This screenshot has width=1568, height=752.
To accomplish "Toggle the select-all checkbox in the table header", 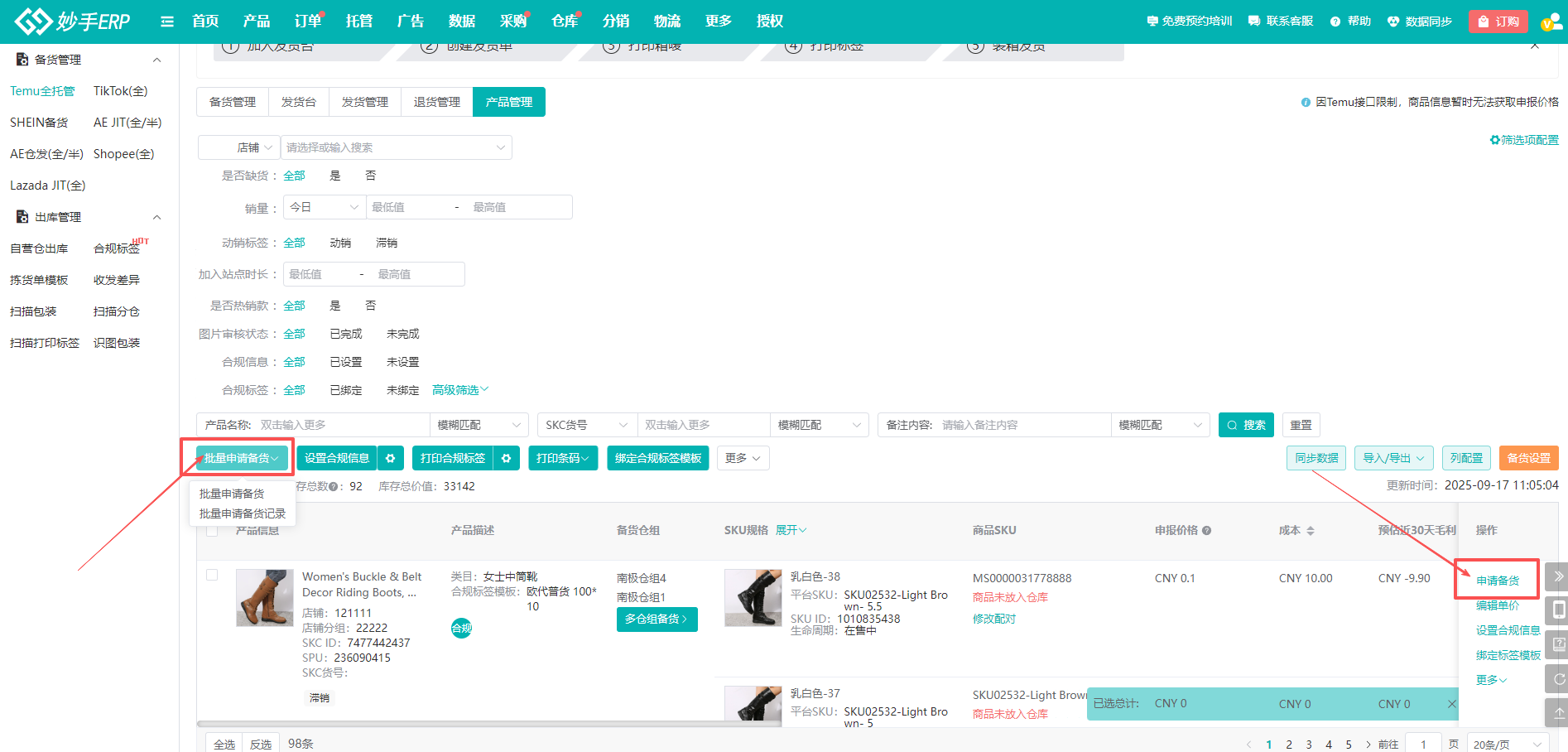I will coord(212,531).
